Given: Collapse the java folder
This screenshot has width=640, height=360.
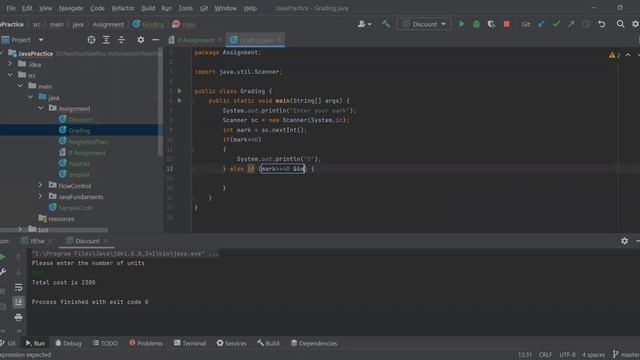Looking at the screenshot, I should point(31,97).
